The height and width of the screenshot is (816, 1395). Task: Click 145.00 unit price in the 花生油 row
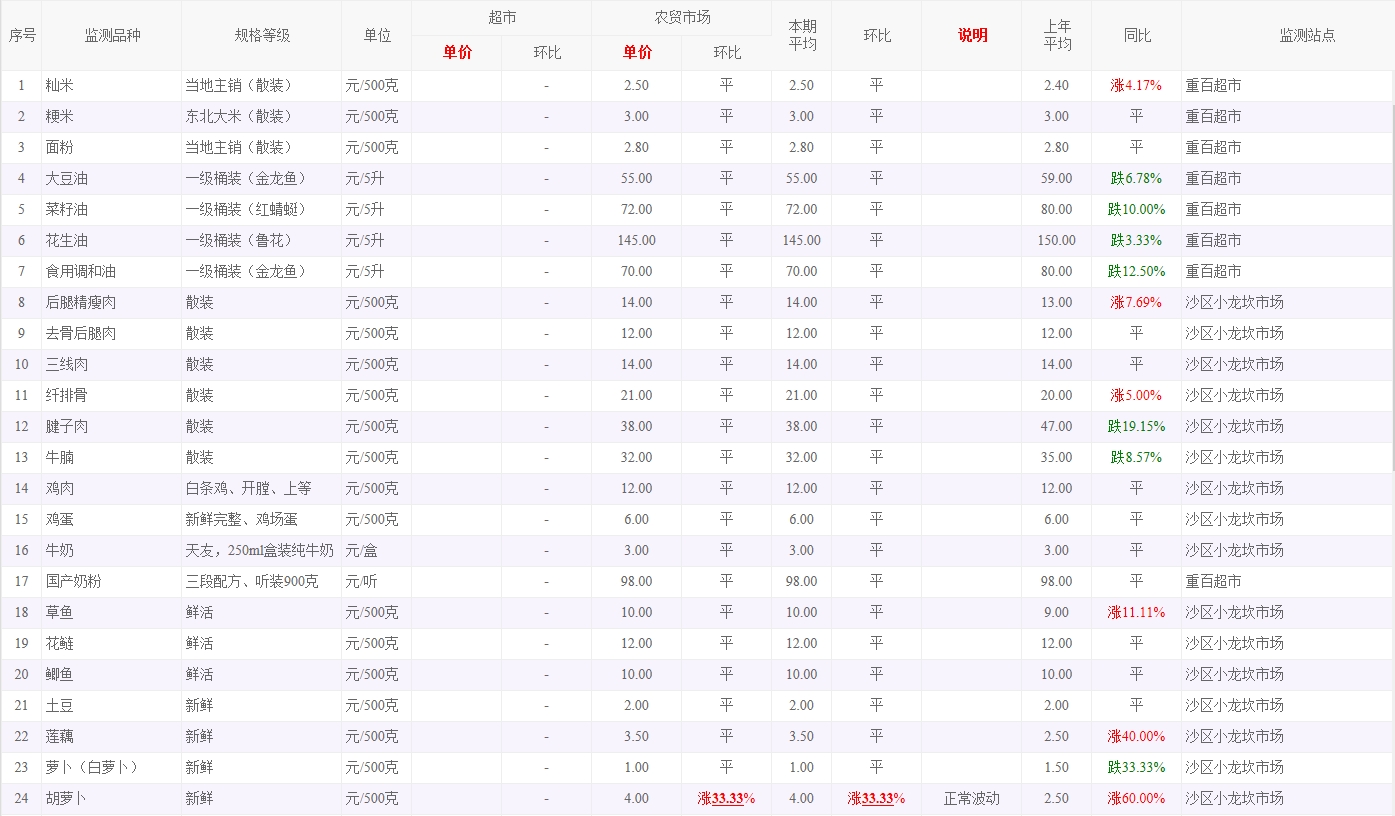coord(637,240)
